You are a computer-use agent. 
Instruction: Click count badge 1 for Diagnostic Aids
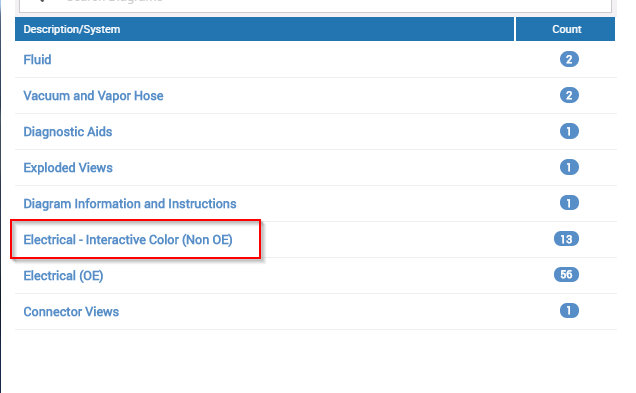tap(569, 131)
